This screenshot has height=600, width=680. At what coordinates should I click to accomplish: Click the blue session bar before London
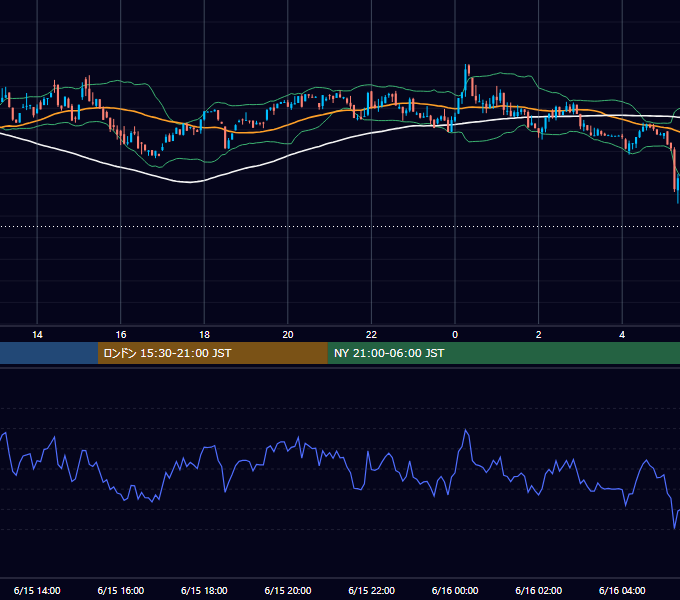point(49,353)
